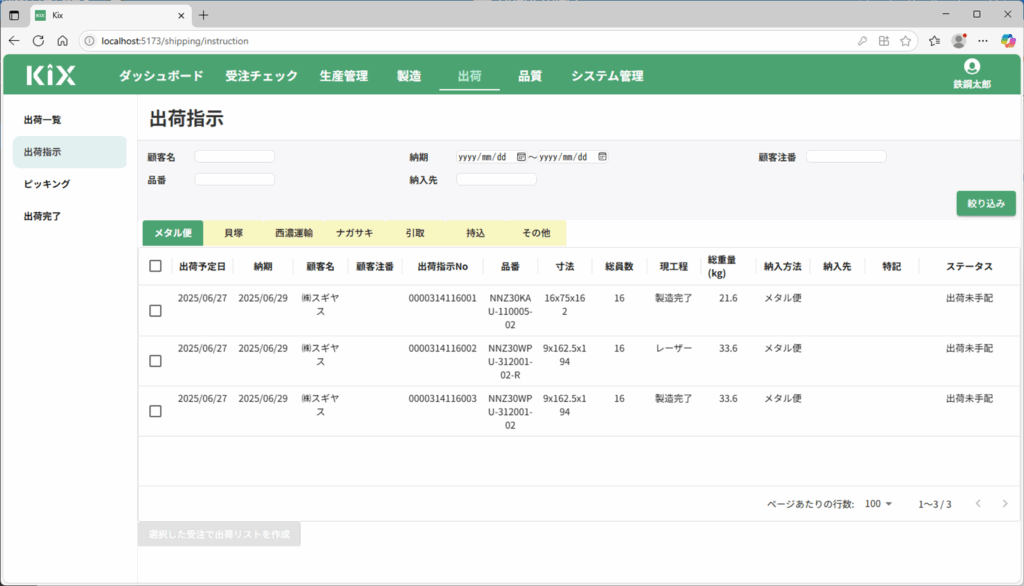Viewport: 1024px width, 586px height.
Task: Switch to the ナガサキ tab
Action: click(355, 233)
